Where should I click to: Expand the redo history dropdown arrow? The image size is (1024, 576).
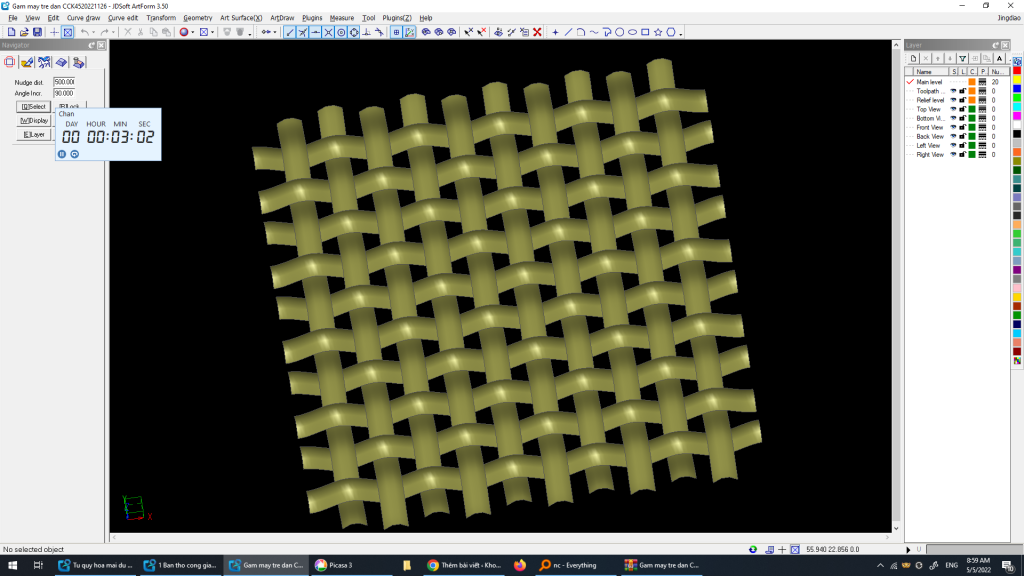coord(113,32)
